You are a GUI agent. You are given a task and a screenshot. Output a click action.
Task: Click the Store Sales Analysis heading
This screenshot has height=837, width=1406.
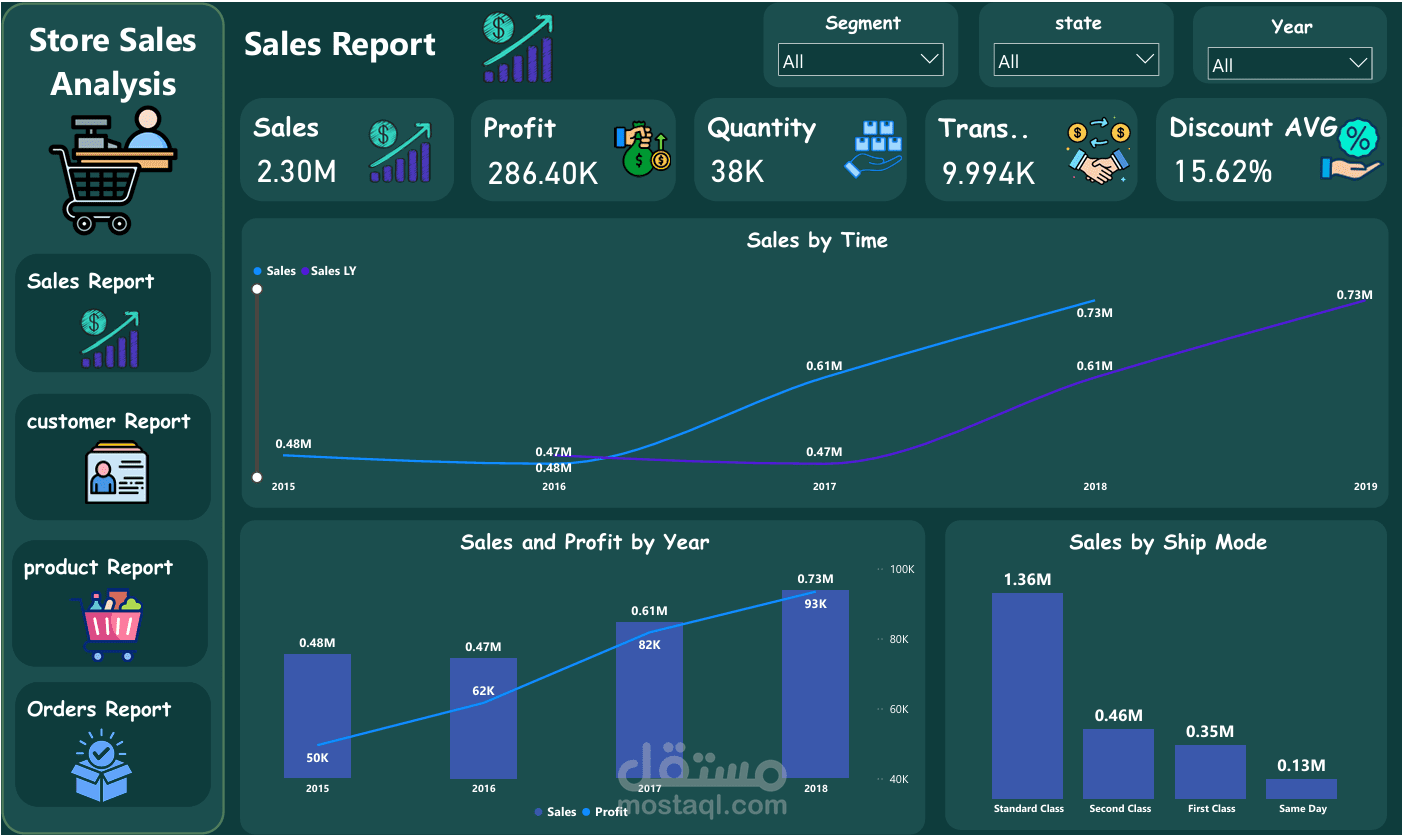click(113, 62)
